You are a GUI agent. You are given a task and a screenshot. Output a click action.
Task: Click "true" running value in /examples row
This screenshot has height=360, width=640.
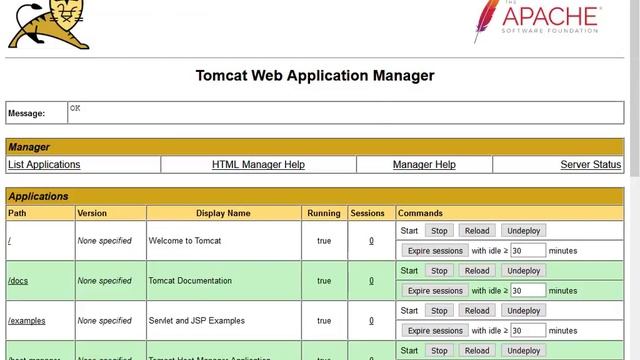(x=324, y=321)
